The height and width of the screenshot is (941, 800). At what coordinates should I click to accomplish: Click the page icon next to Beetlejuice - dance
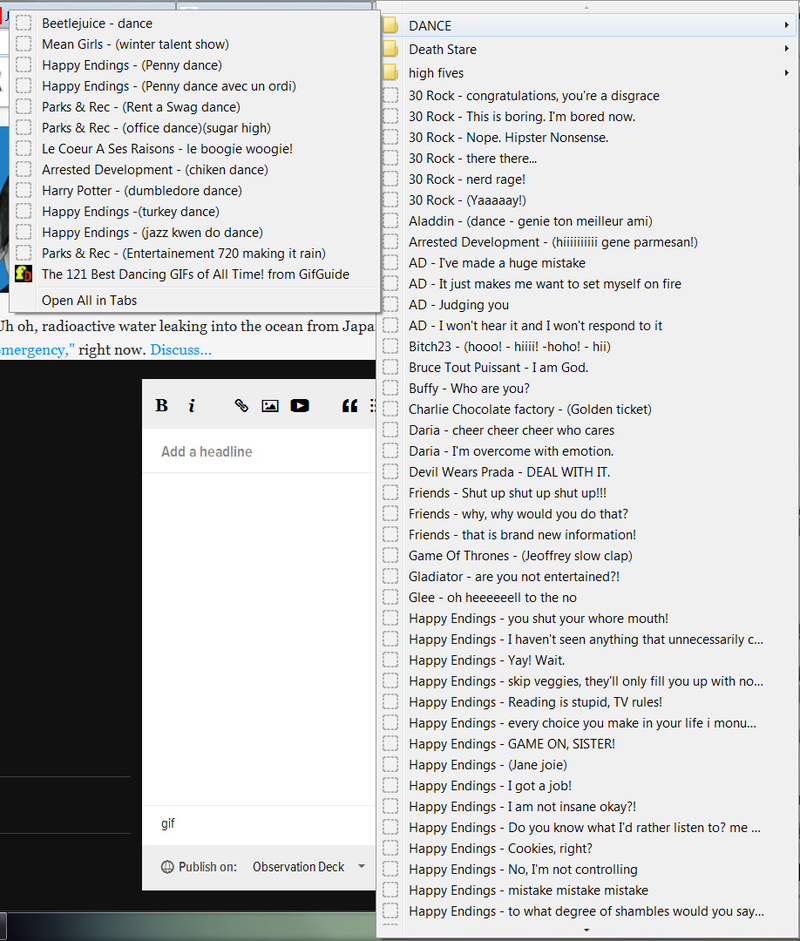tap(23, 23)
